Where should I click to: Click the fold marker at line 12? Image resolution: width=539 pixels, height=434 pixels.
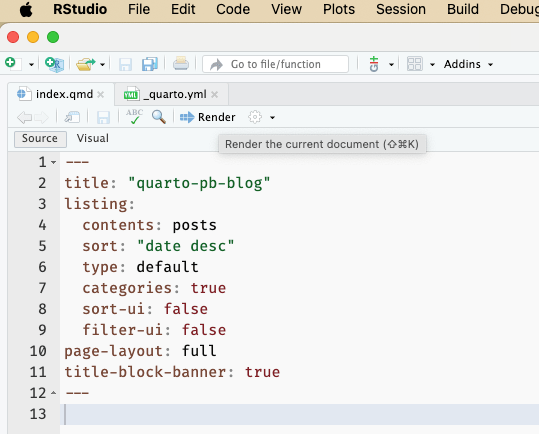click(x=53, y=393)
